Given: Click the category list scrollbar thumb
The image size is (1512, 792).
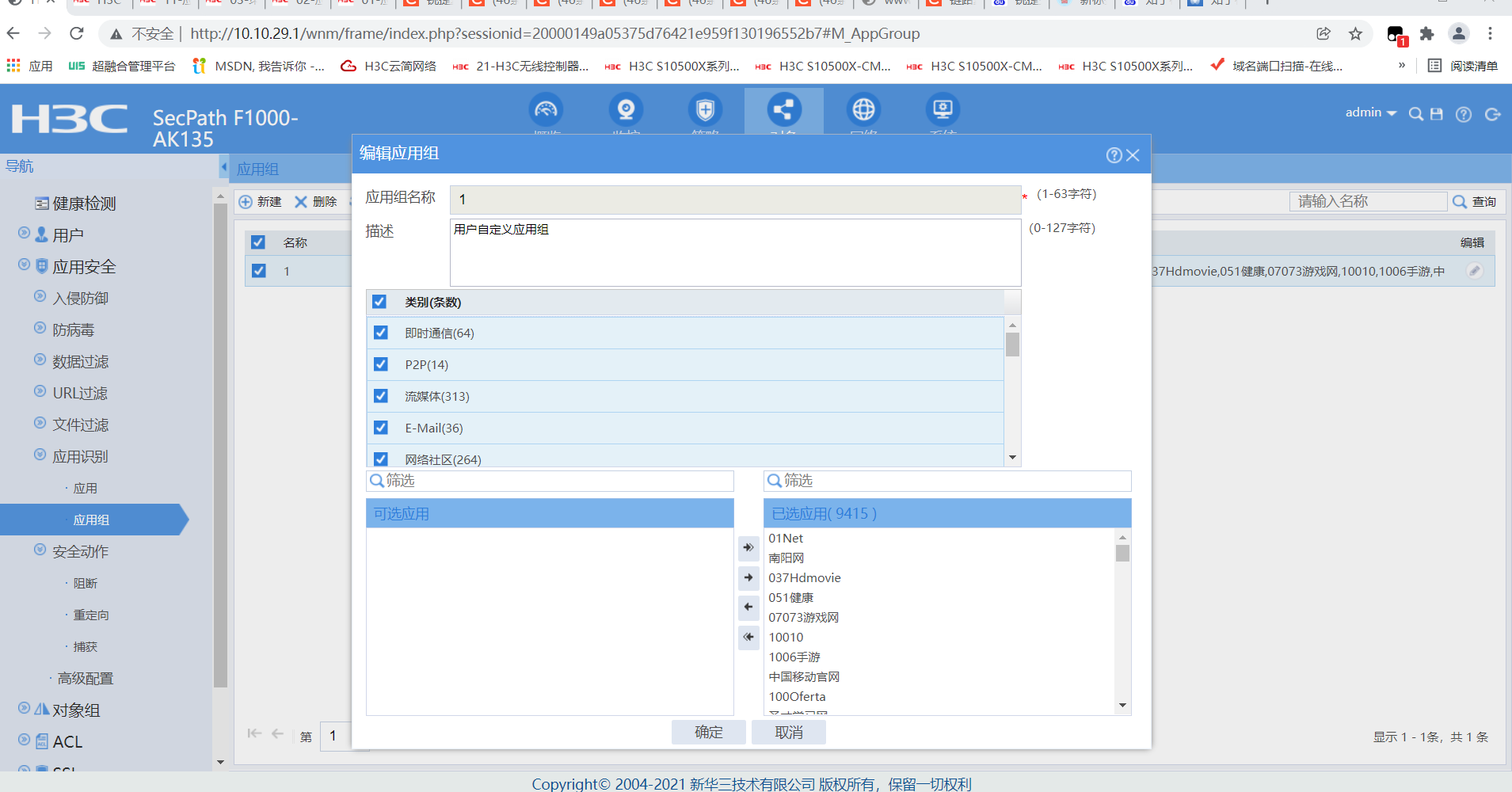Looking at the screenshot, I should pyautogui.click(x=1012, y=345).
